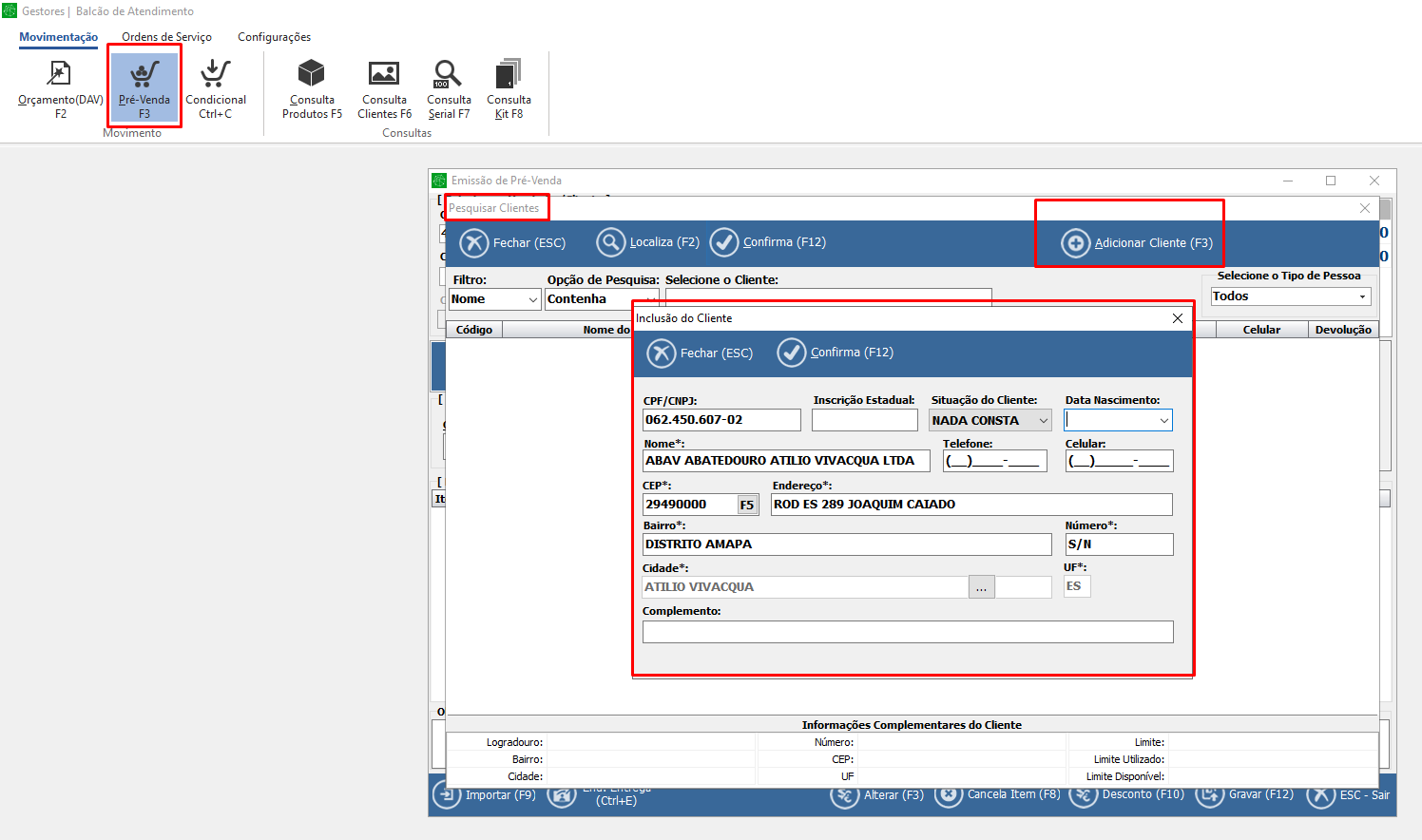The image size is (1422, 840).
Task: Confirm client inclusion with Confirma (F12)
Action: pyautogui.click(x=792, y=353)
